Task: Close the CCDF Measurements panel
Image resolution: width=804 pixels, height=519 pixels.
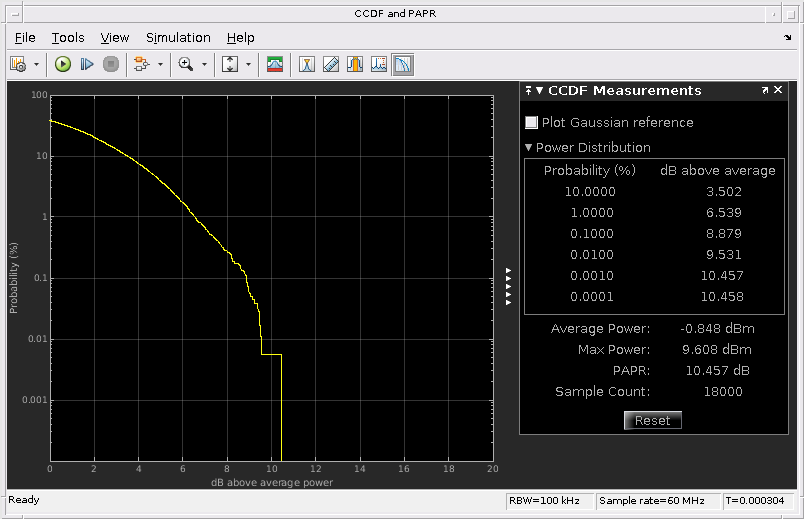Action: tap(778, 90)
